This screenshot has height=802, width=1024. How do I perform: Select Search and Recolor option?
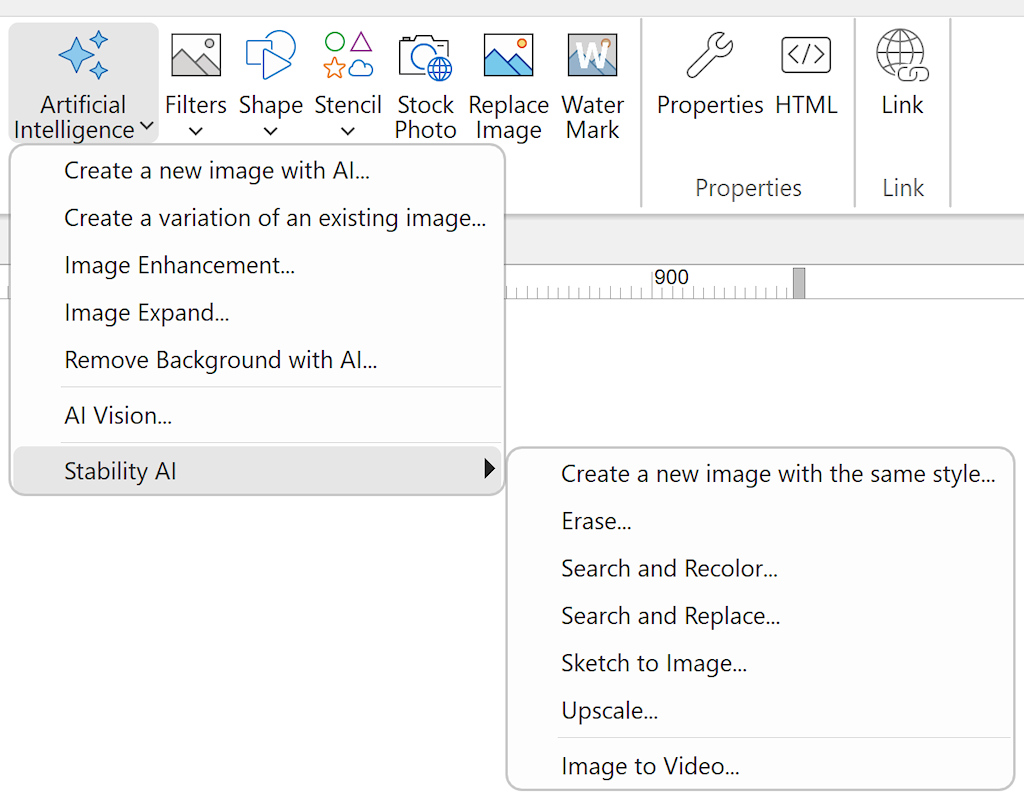[669, 569]
